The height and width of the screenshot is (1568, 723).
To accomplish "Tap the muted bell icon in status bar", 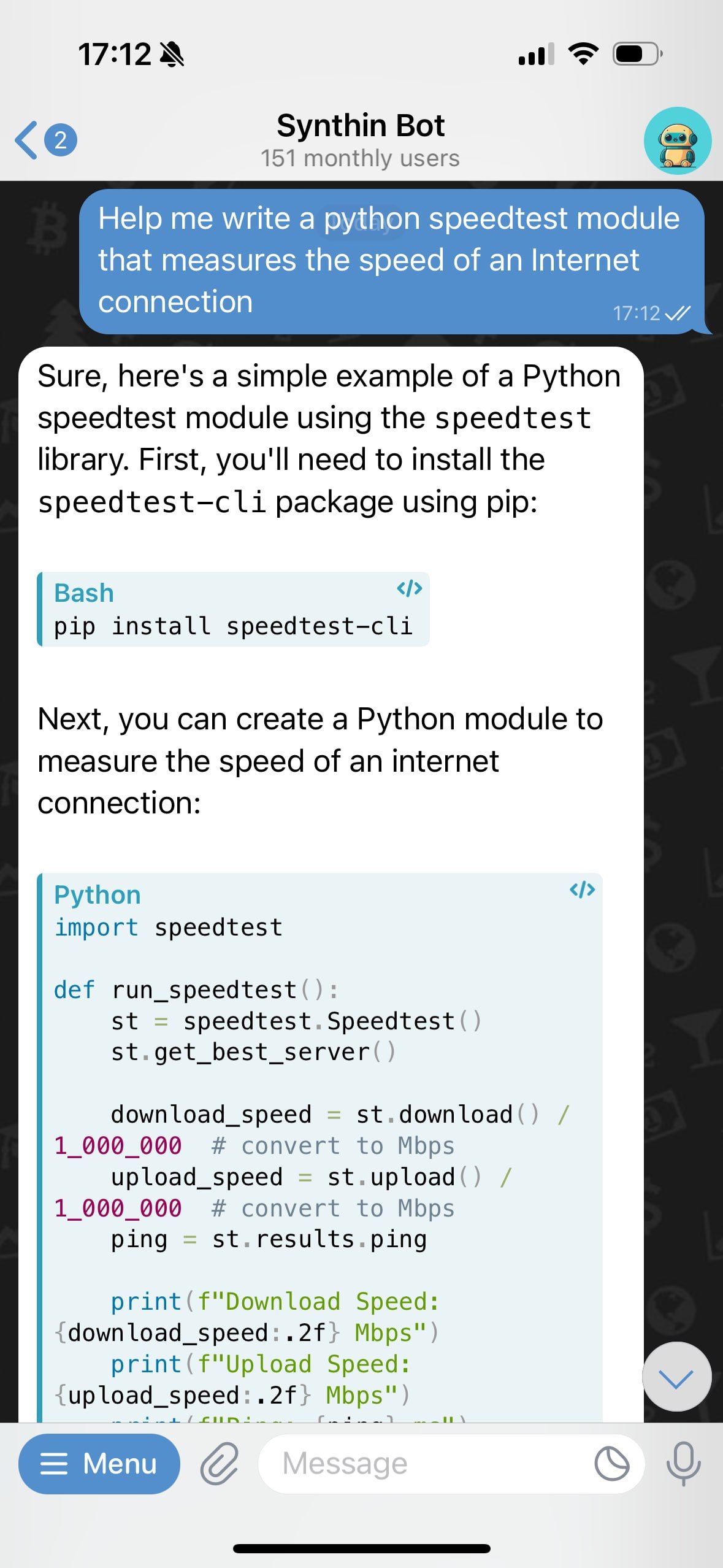I will click(172, 55).
